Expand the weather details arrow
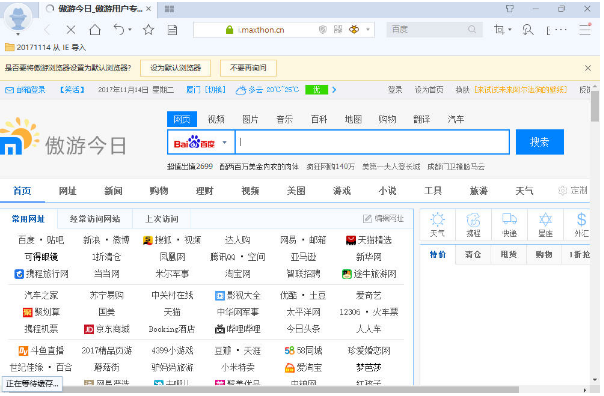 pos(334,90)
